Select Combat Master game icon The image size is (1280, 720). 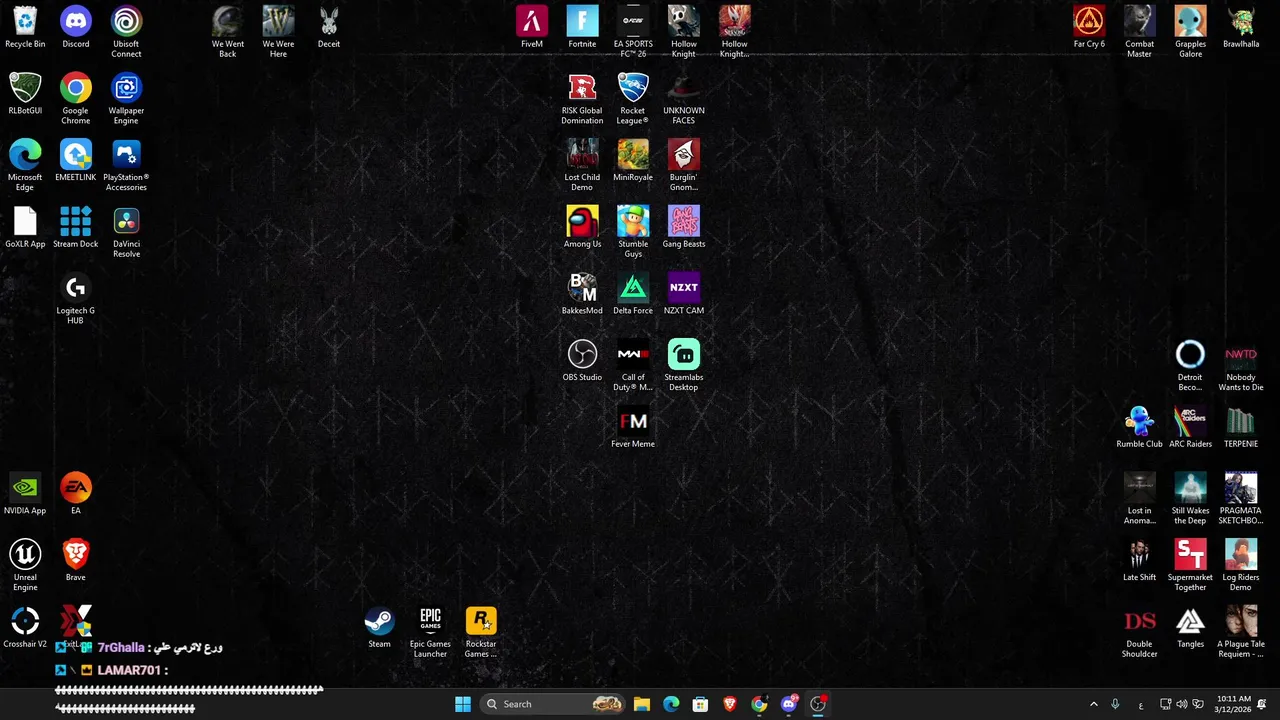1139,32
